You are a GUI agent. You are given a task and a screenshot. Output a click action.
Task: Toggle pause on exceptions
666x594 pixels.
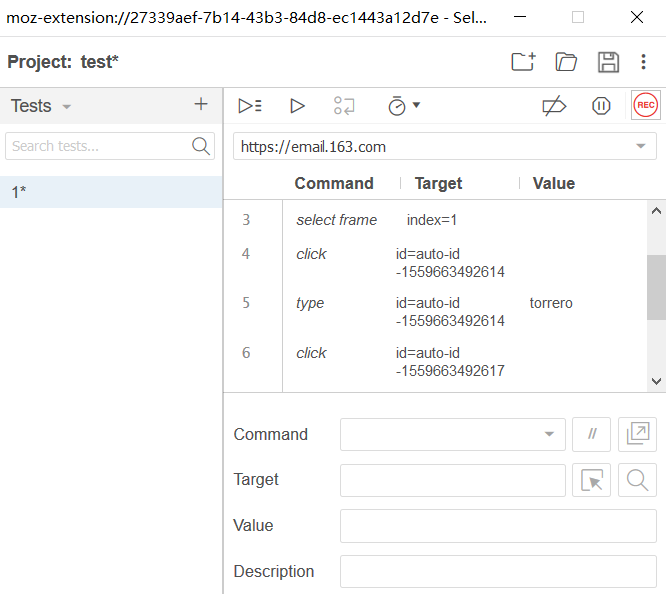601,106
